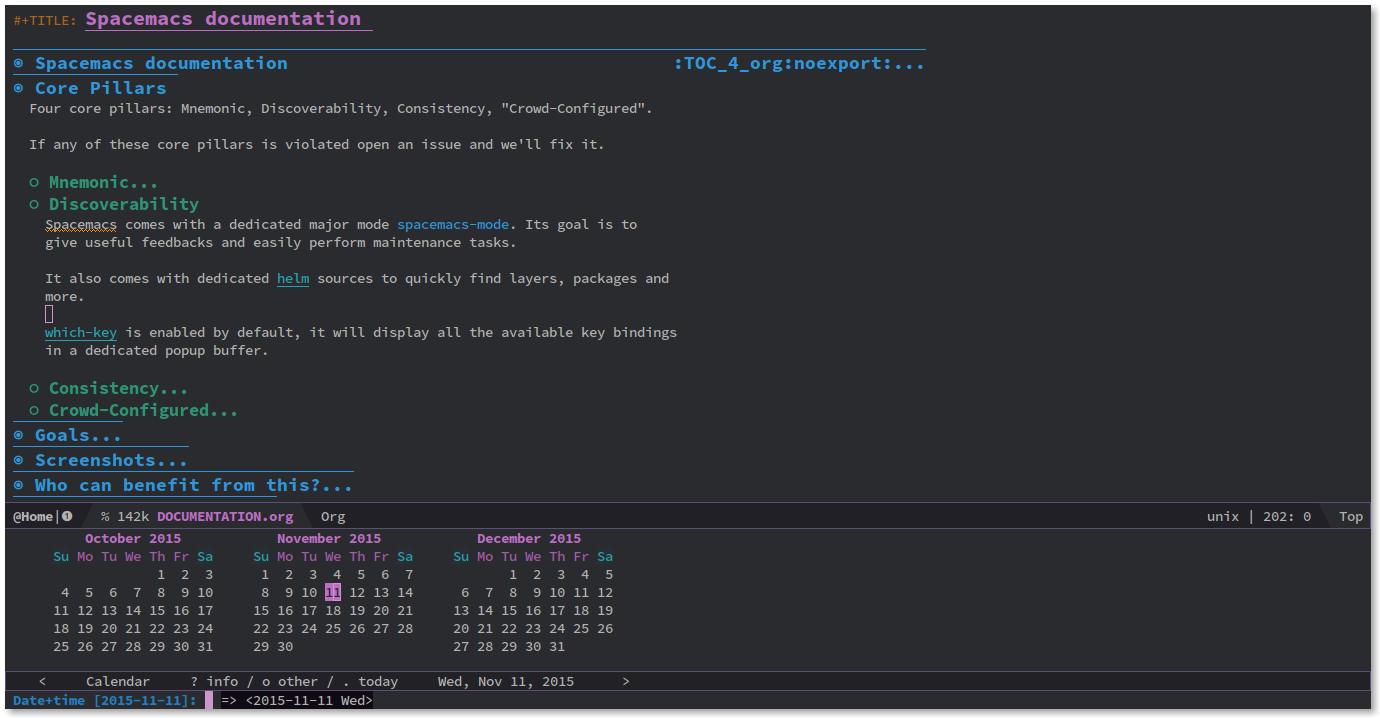Collapse the Core Pillars heading
The width and height of the screenshot is (1380, 718).
(x=101, y=88)
